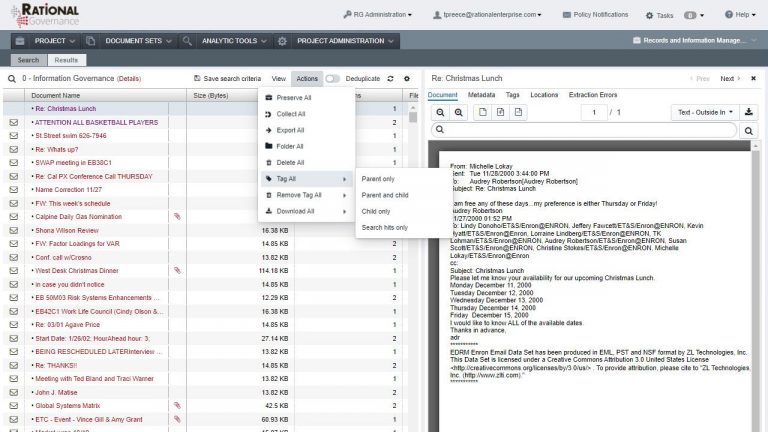Viewport: 768px width, 432px height.
Task: Select the ATTENTION ALL BASKETBALL PLAYERS email icon
Action: 14,122
